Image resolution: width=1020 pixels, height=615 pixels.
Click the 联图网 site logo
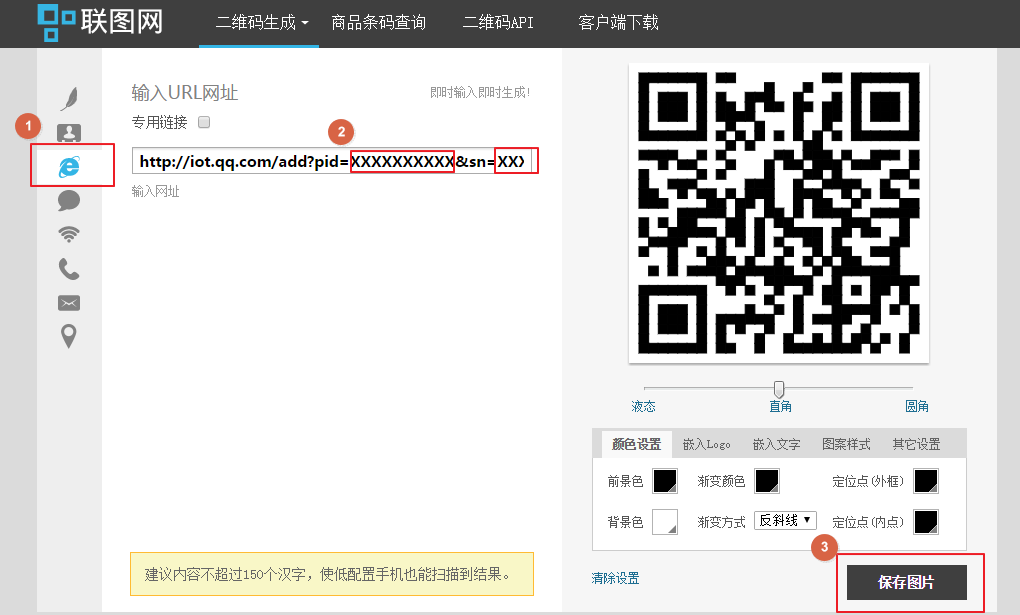[100, 22]
